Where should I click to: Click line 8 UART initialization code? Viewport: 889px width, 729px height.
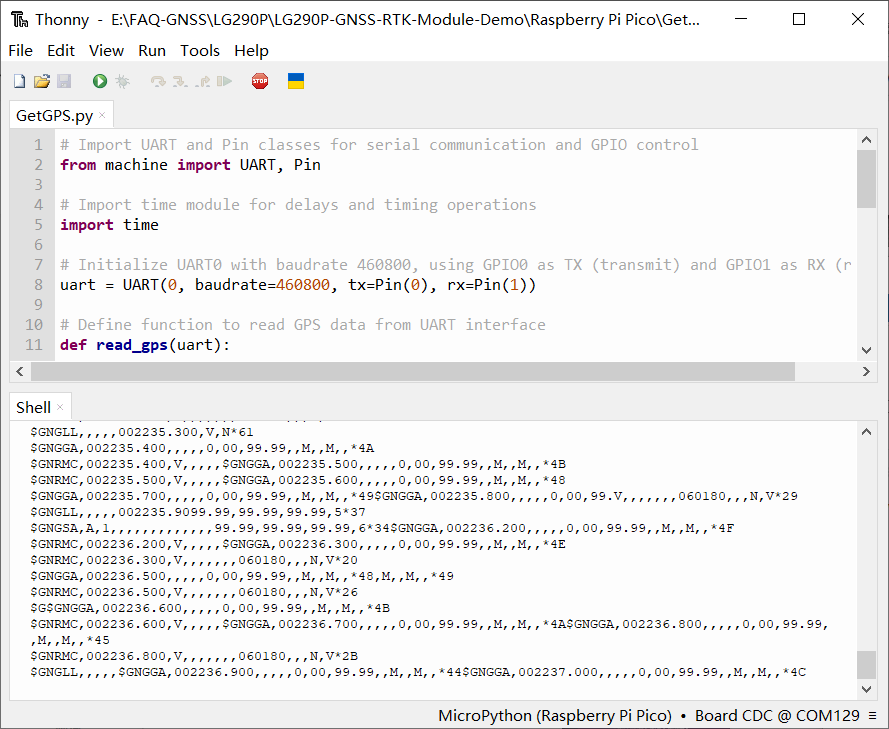[298, 285]
